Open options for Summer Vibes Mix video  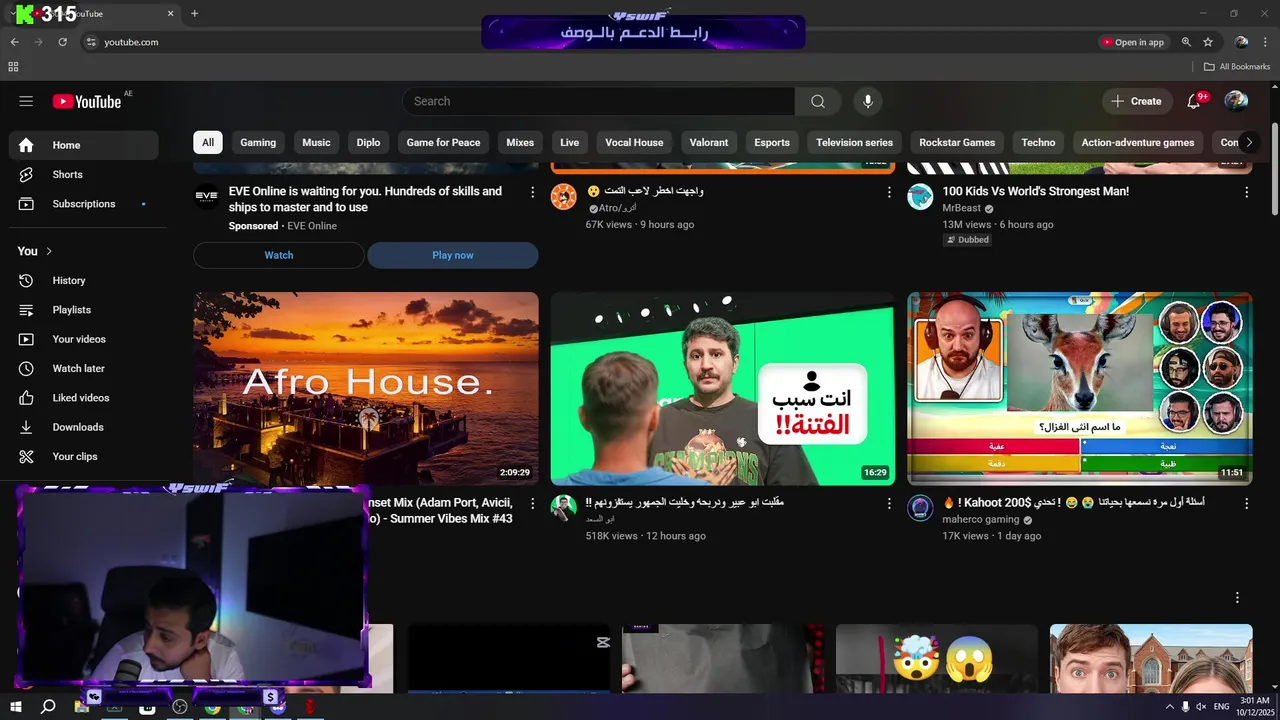click(532, 503)
